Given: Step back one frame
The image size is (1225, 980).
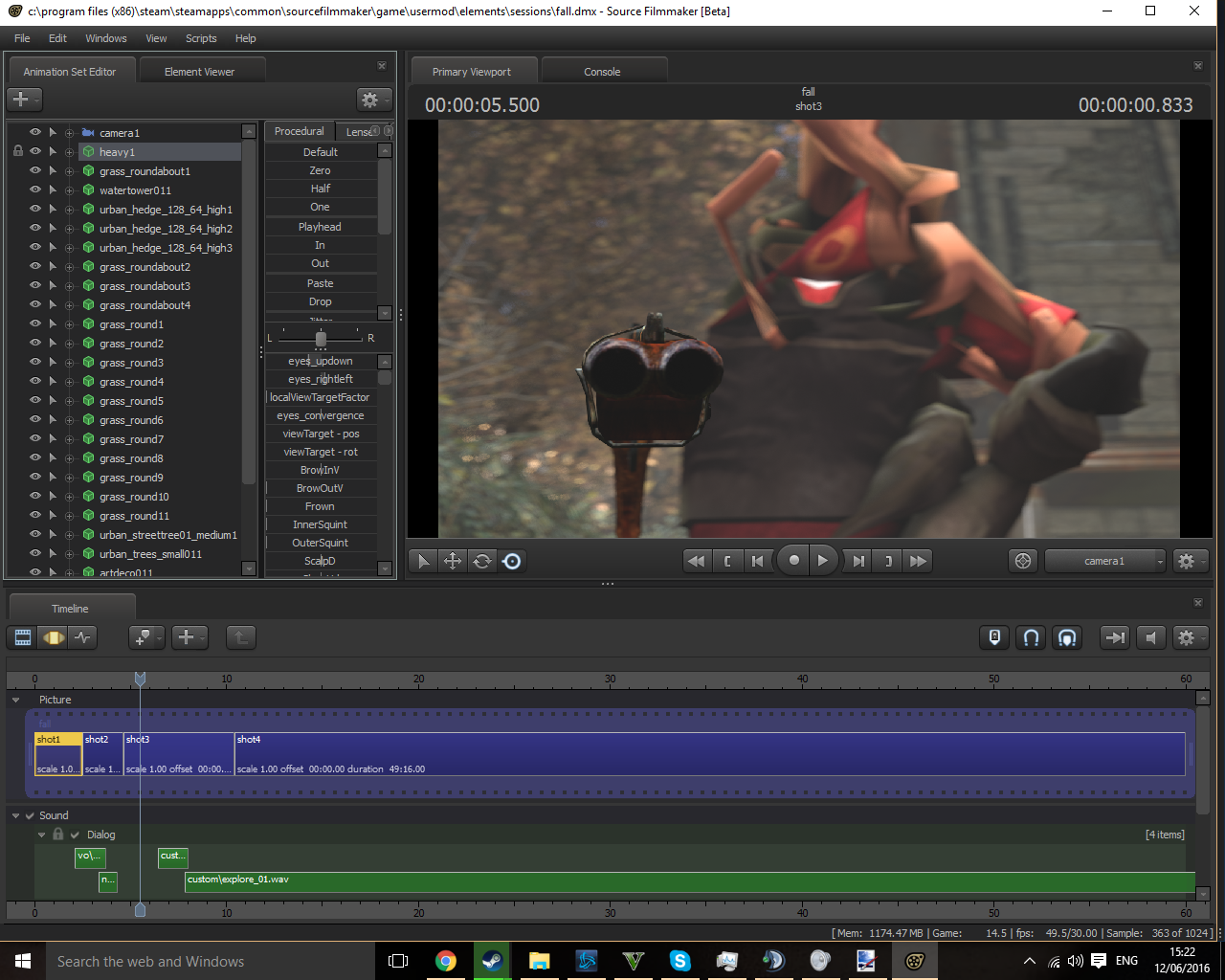Looking at the screenshot, I should [758, 562].
